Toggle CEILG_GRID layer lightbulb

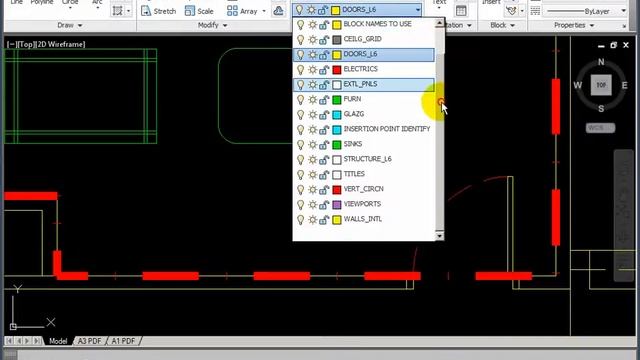tap(300, 39)
